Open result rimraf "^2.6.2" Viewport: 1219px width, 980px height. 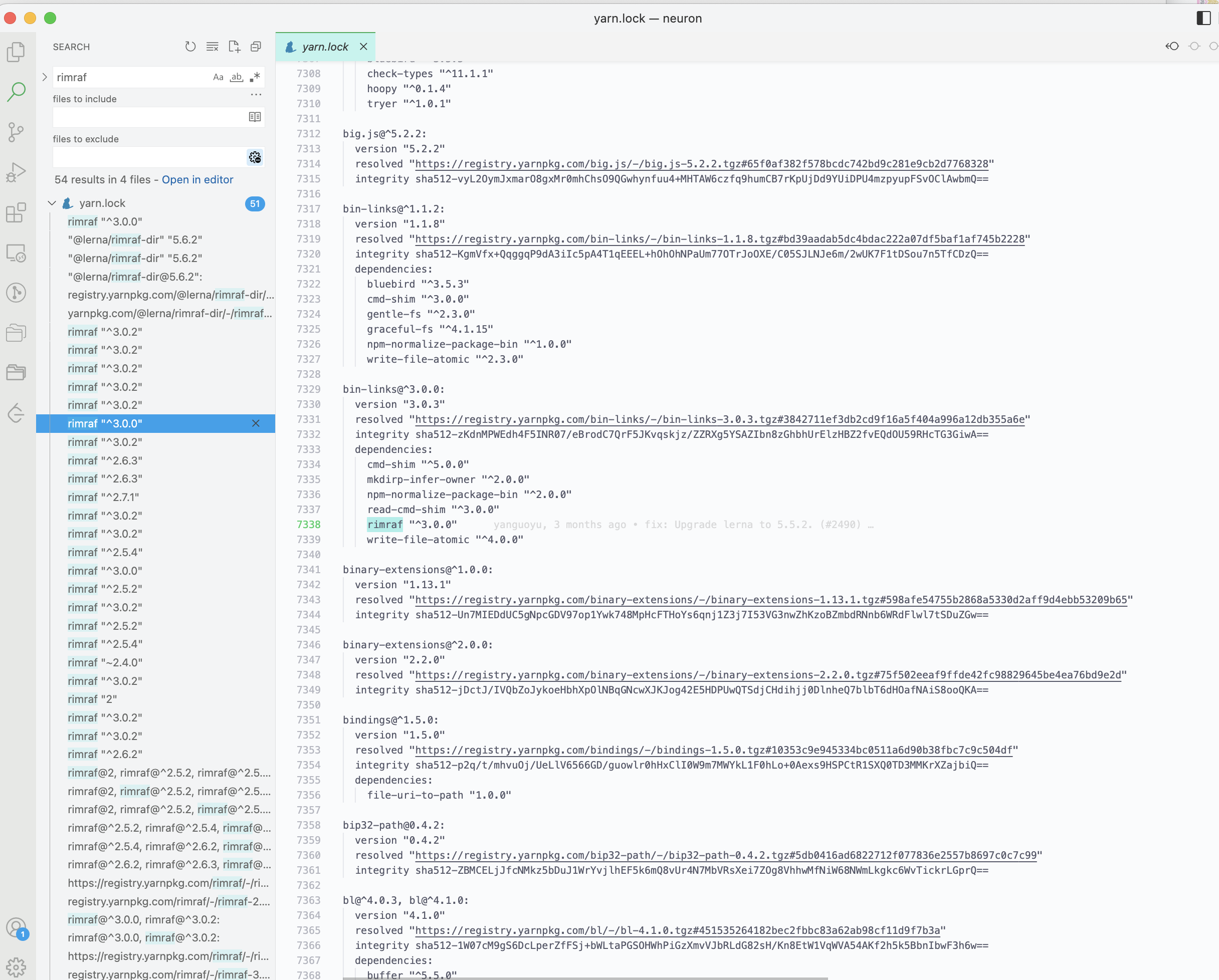point(105,754)
